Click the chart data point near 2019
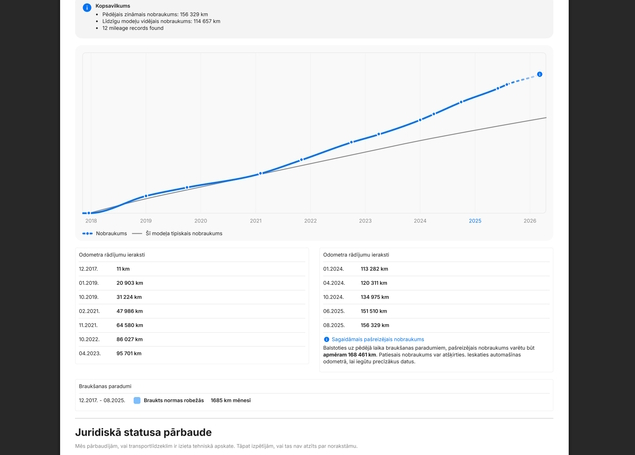 (146, 196)
